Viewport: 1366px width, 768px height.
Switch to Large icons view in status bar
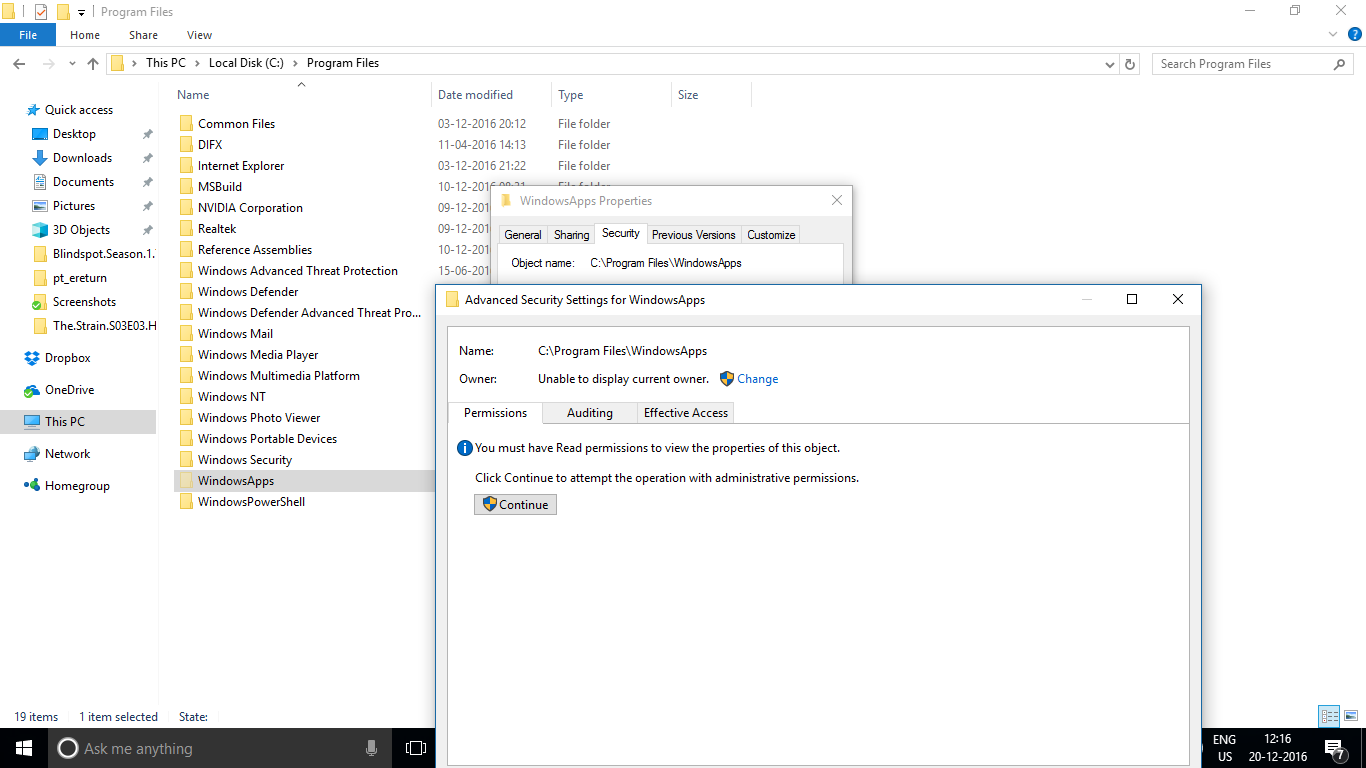pyautogui.click(x=1351, y=716)
